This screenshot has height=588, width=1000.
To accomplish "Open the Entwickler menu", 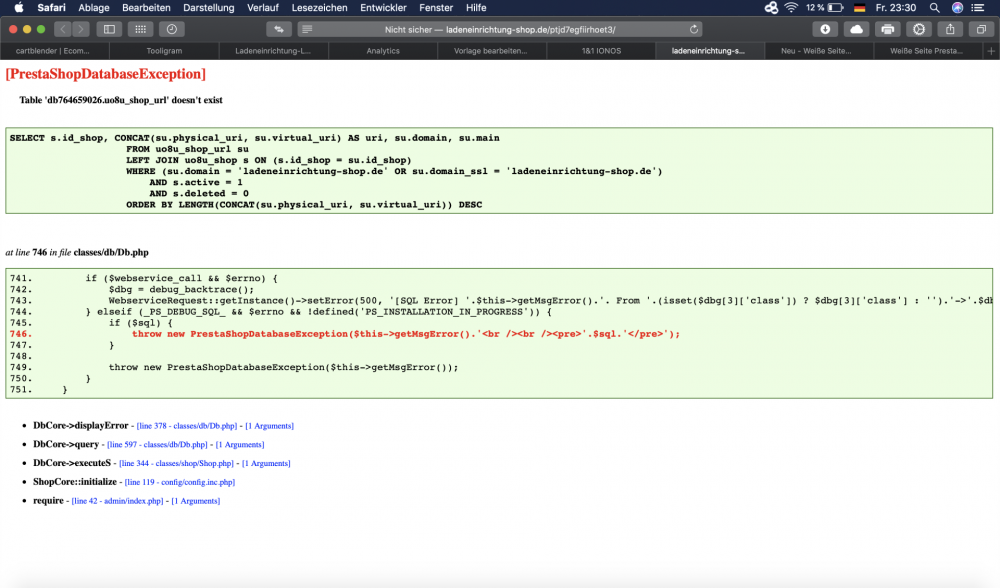I will pyautogui.click(x=383, y=7).
